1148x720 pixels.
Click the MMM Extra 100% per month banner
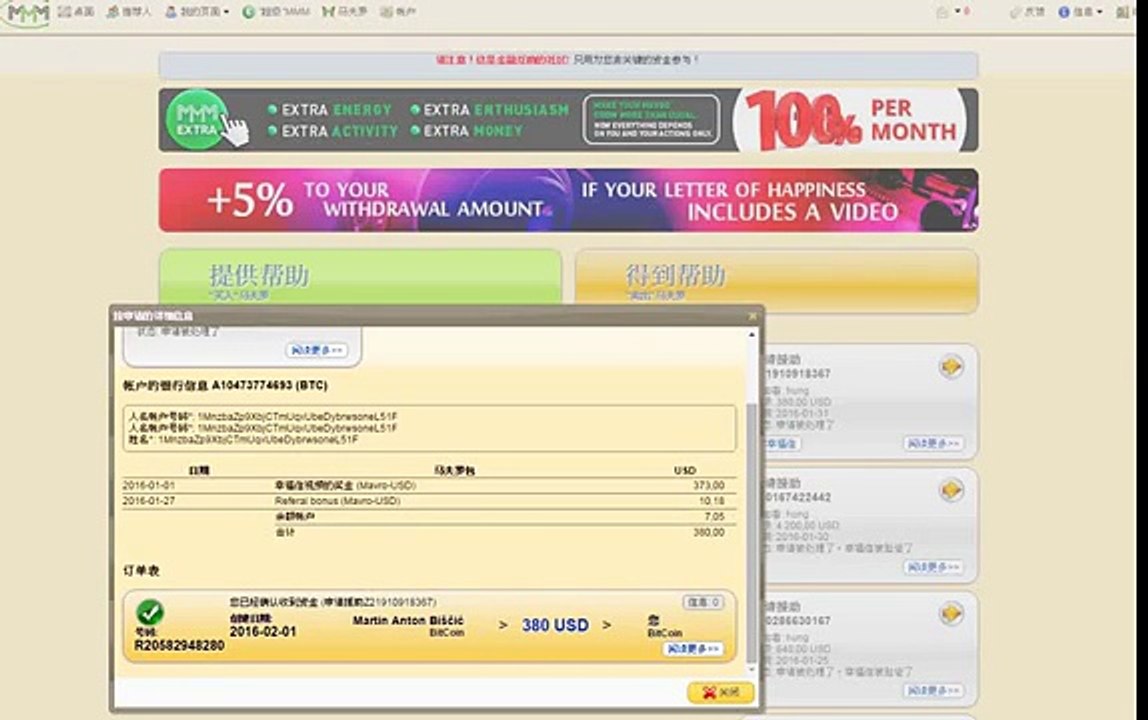568,120
